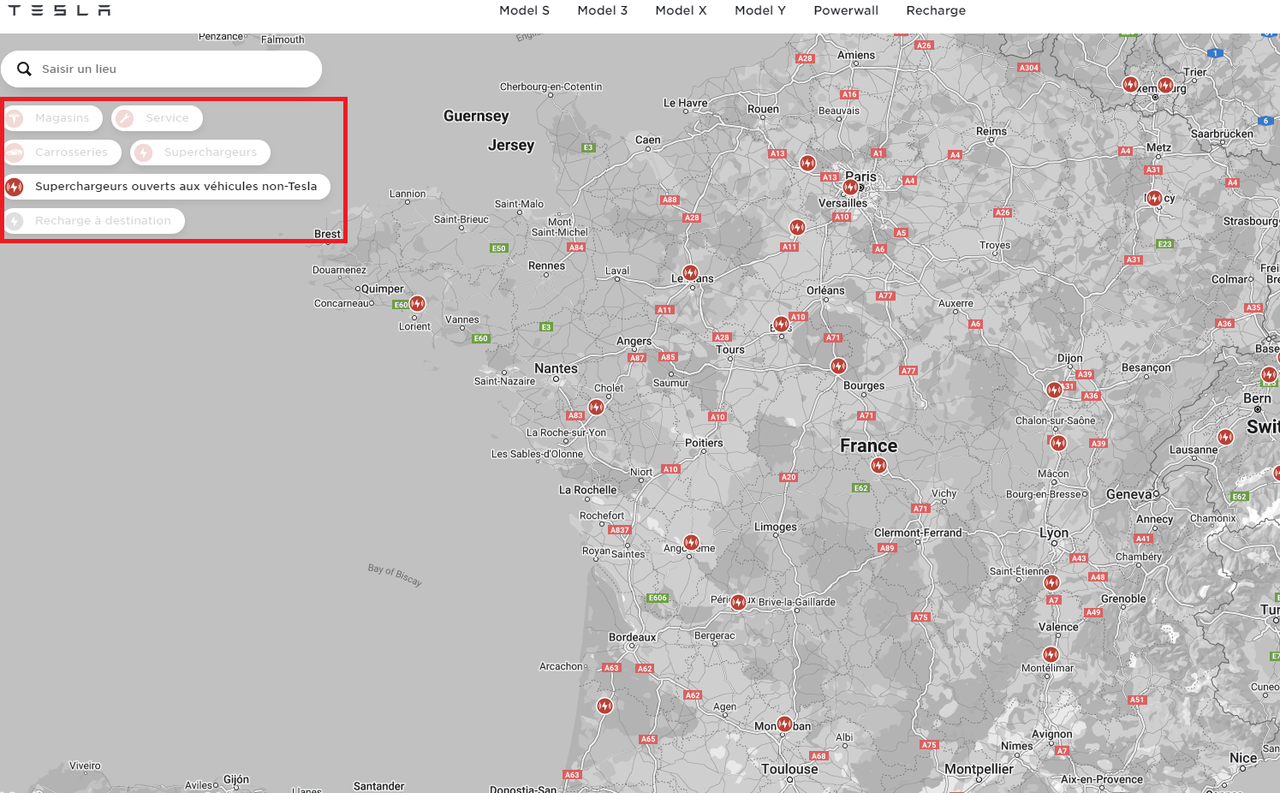Select the Supercharger pin below the France label

click(878, 465)
